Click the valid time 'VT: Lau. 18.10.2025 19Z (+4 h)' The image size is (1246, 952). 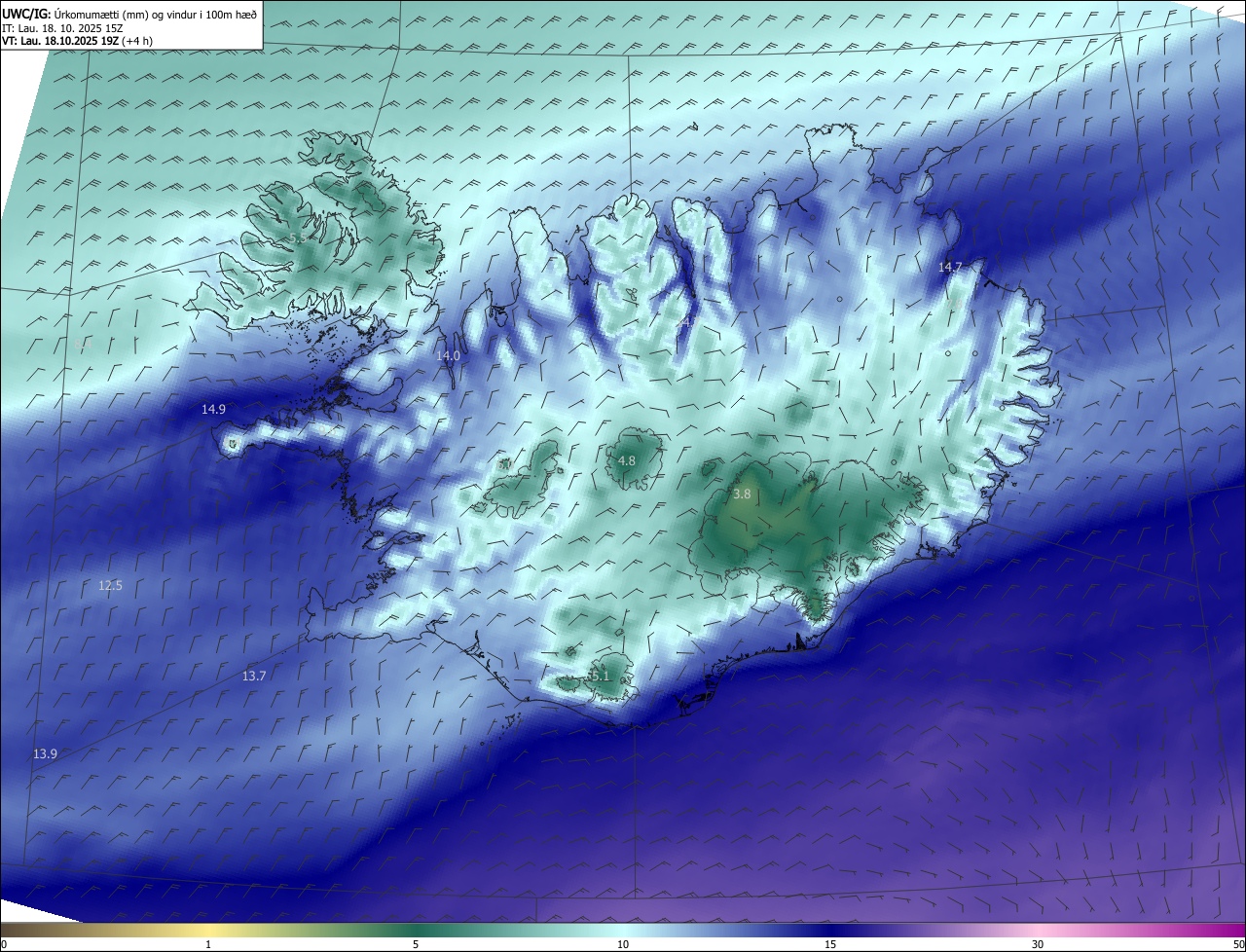77,41
